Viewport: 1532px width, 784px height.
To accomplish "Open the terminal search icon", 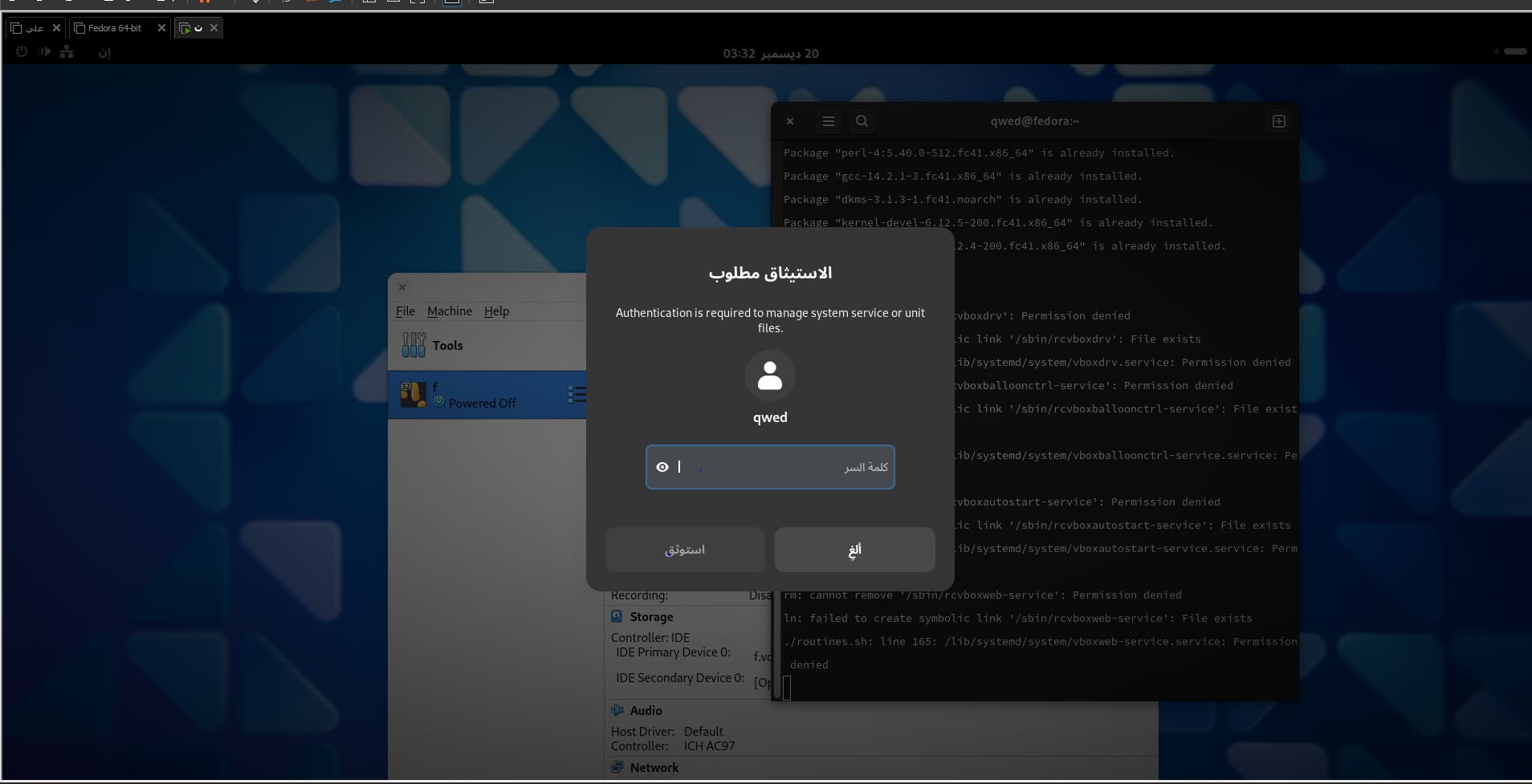I will (862, 121).
